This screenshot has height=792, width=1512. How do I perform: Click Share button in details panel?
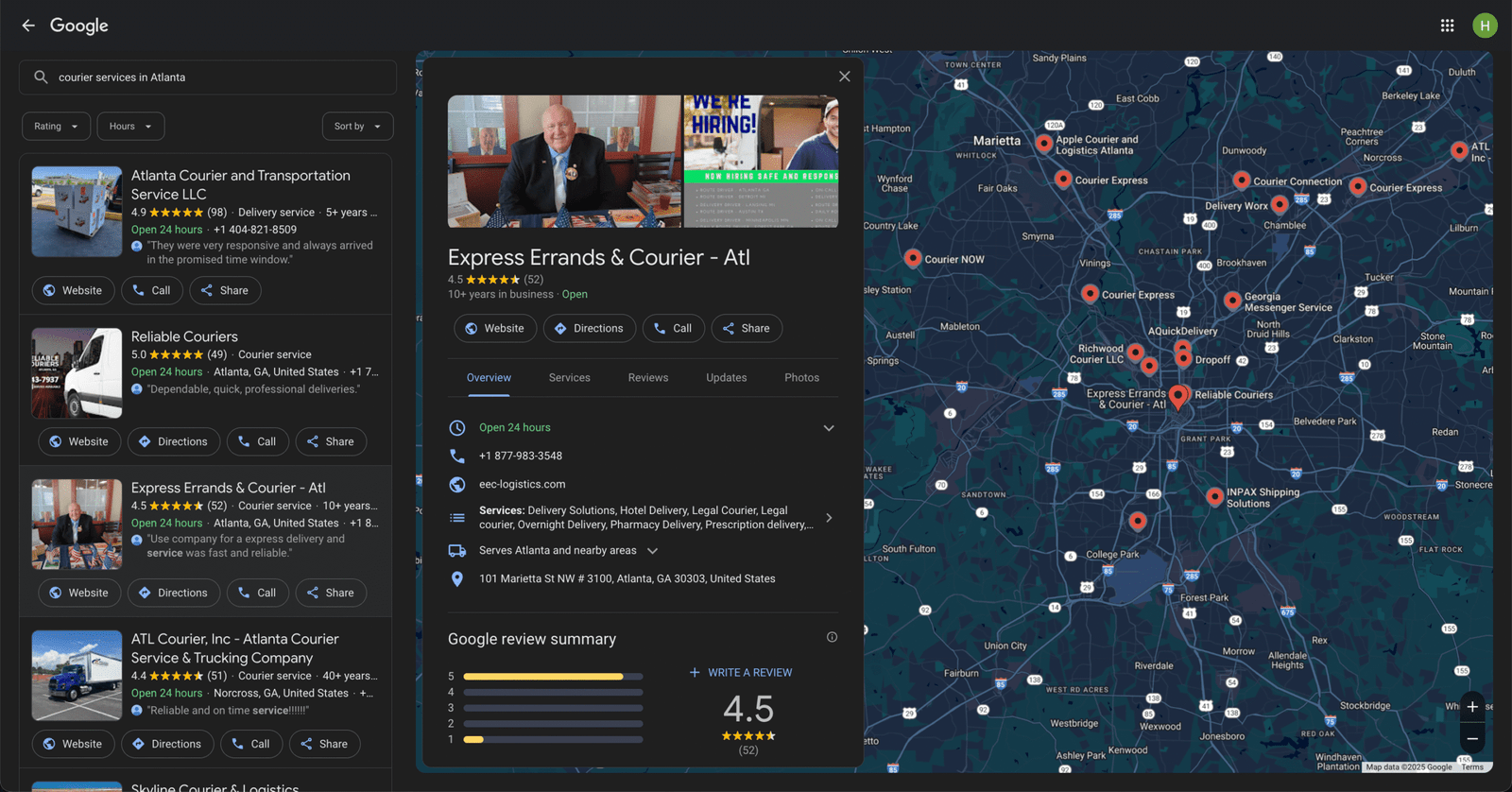click(747, 328)
